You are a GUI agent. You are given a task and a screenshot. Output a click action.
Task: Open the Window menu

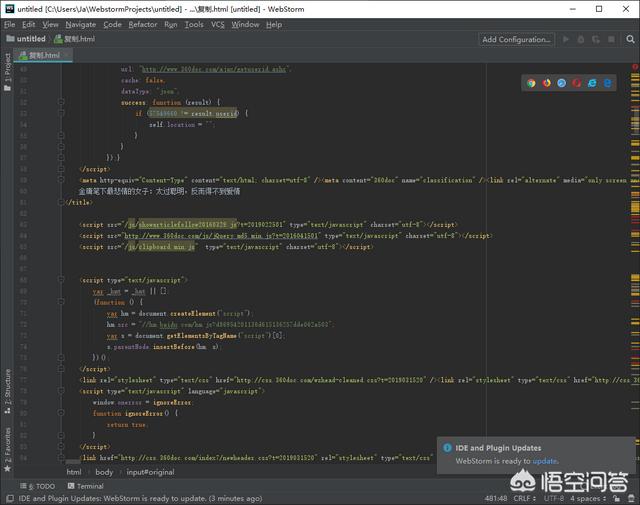tap(245, 24)
